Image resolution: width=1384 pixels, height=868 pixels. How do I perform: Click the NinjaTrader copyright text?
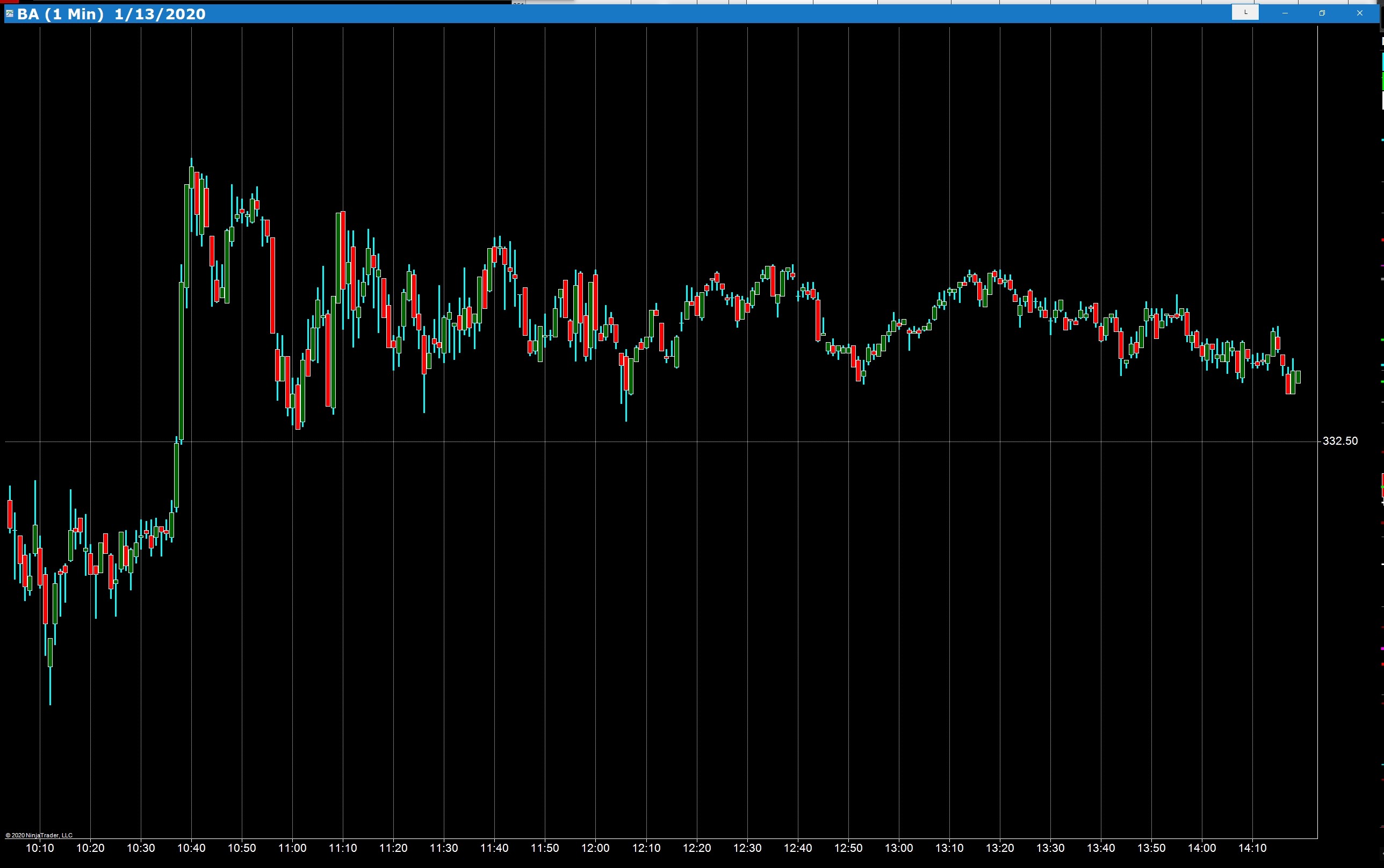[39, 835]
